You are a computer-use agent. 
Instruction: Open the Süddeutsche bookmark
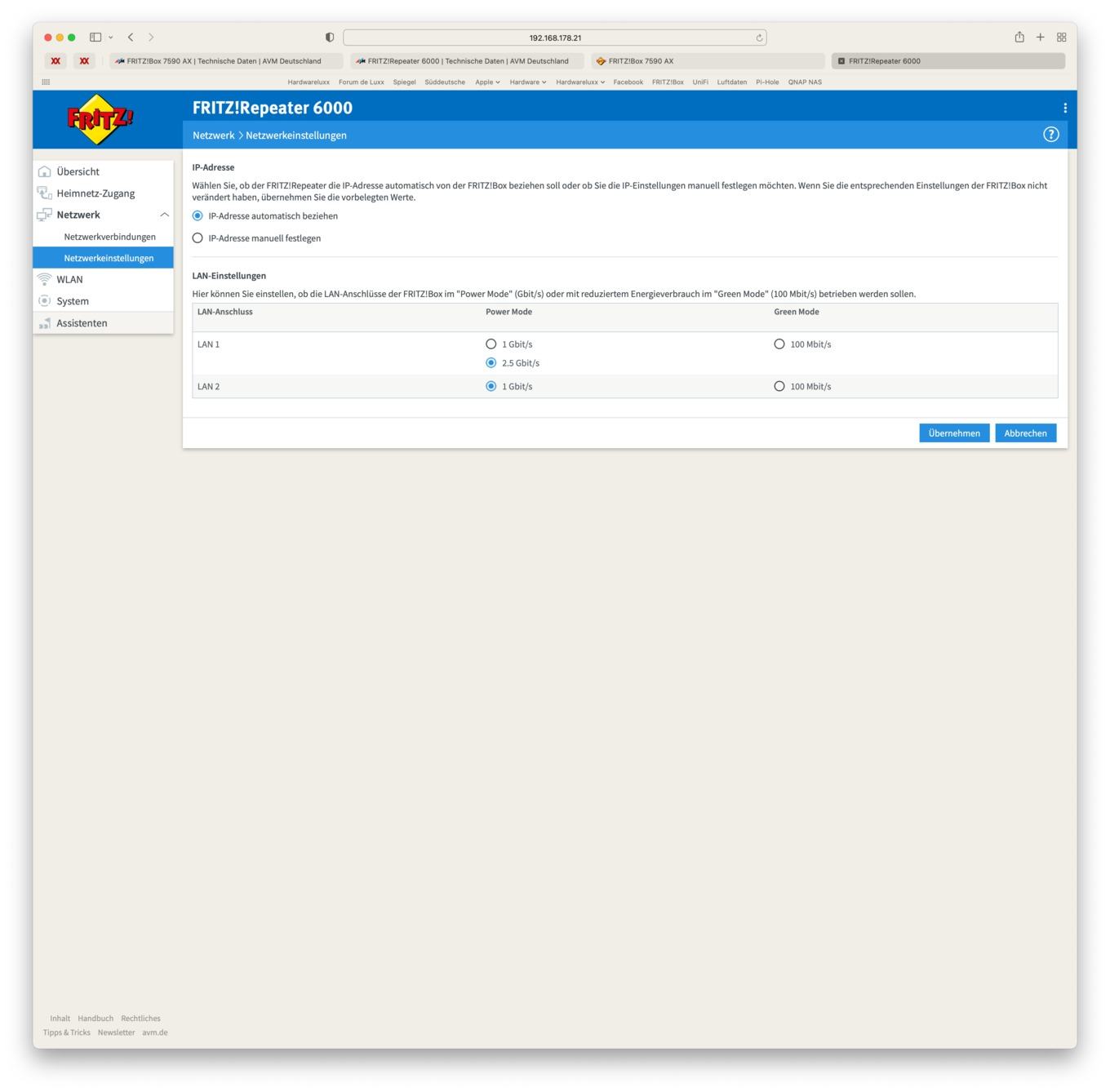coord(445,82)
